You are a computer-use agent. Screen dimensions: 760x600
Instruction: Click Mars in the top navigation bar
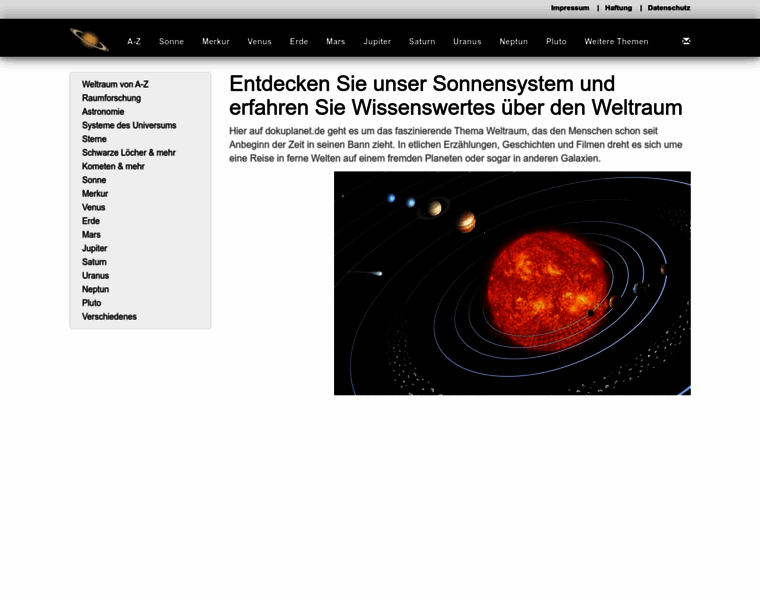(335, 42)
